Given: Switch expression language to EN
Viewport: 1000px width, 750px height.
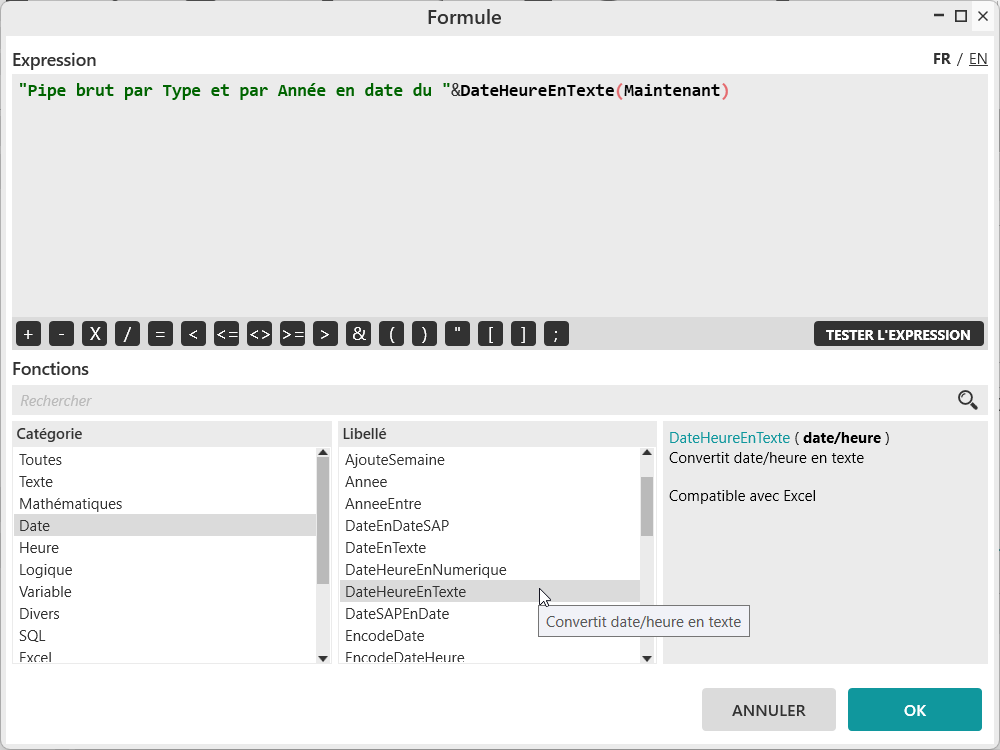Looking at the screenshot, I should click(x=977, y=59).
